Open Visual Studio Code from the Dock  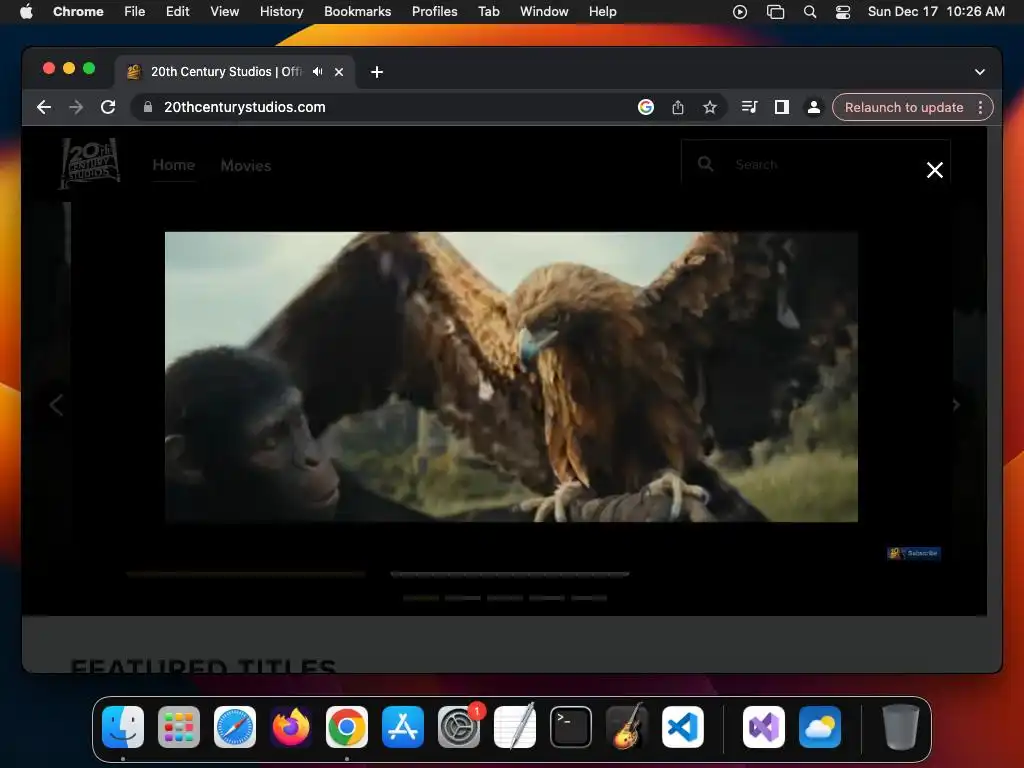[x=683, y=727]
